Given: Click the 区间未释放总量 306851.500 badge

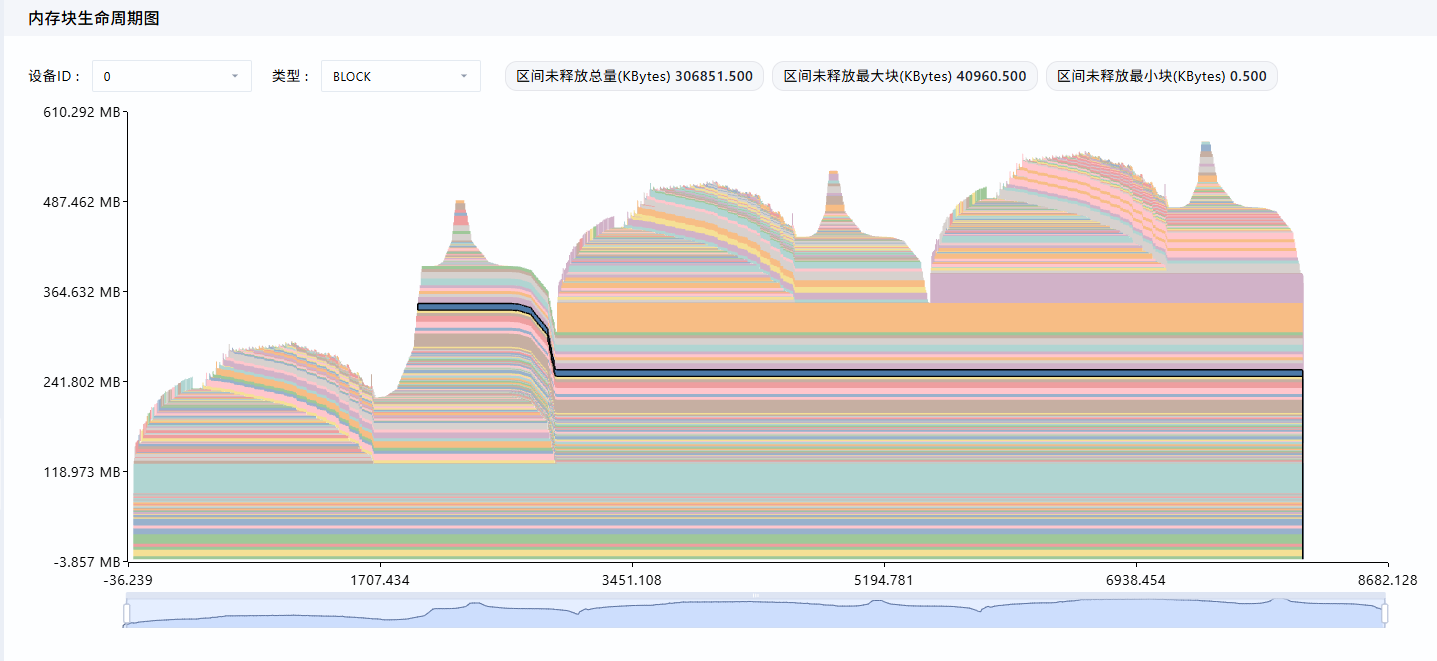Looking at the screenshot, I should pos(634,76).
